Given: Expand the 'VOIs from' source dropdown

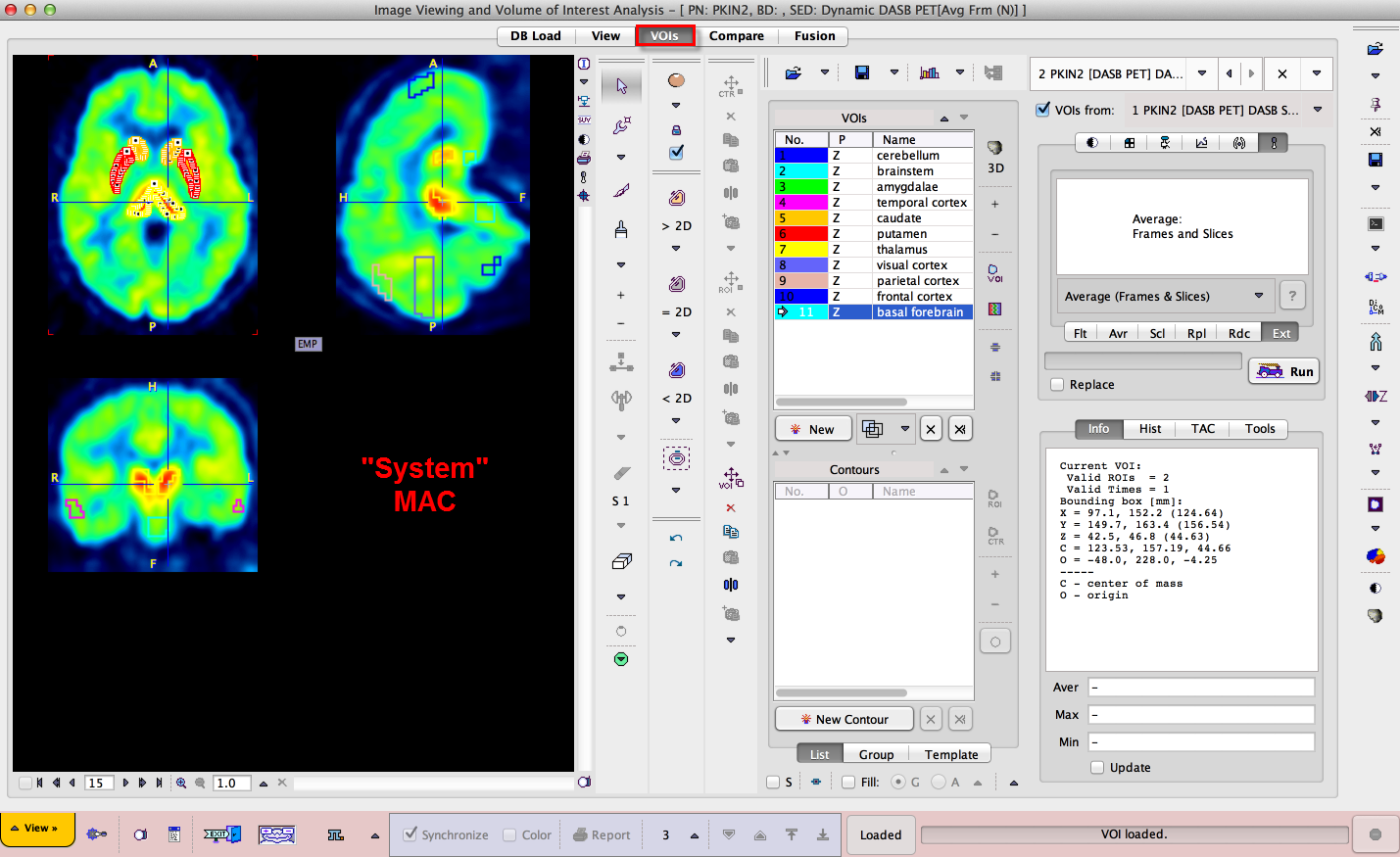Looking at the screenshot, I should [x=1318, y=110].
